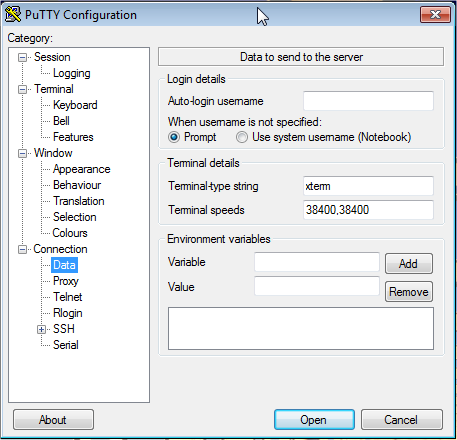The image size is (457, 440).
Task: Select Bell in the category tree
Action: (x=61, y=121)
